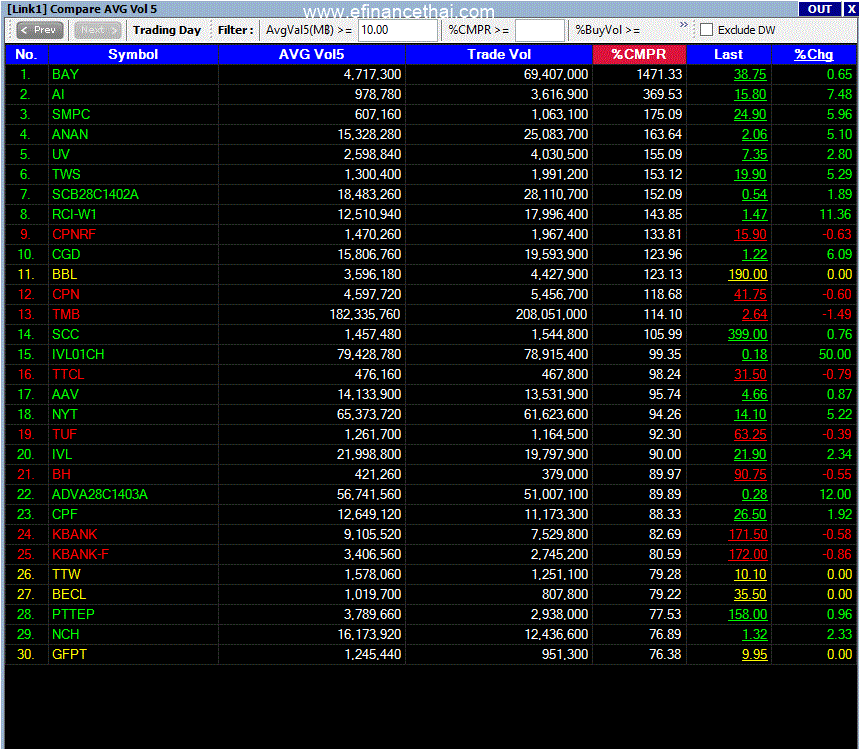Select the NYT symbol
The height and width of the screenshot is (749, 859).
(65, 414)
